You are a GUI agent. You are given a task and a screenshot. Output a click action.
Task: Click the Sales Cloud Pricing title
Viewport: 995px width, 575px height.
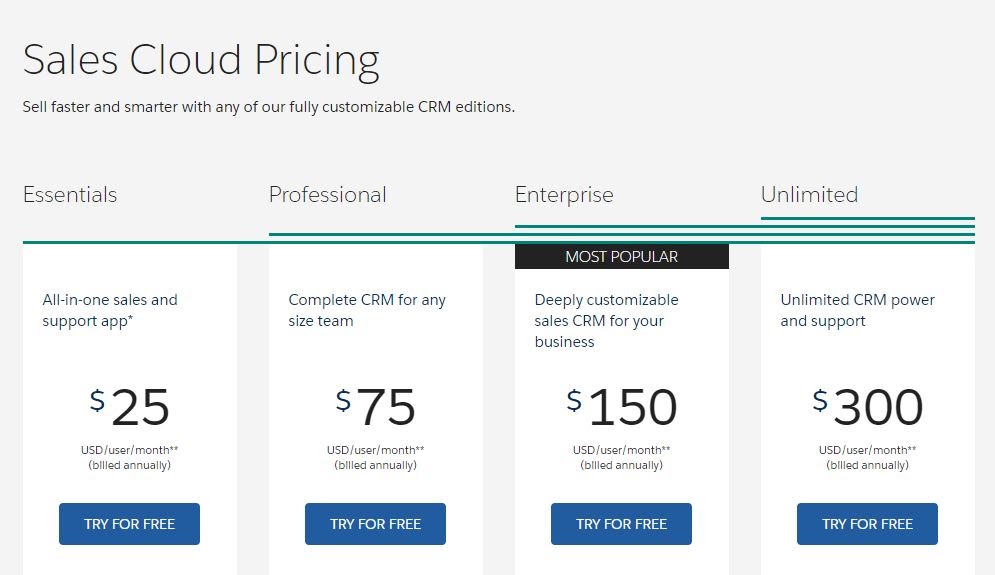201,60
